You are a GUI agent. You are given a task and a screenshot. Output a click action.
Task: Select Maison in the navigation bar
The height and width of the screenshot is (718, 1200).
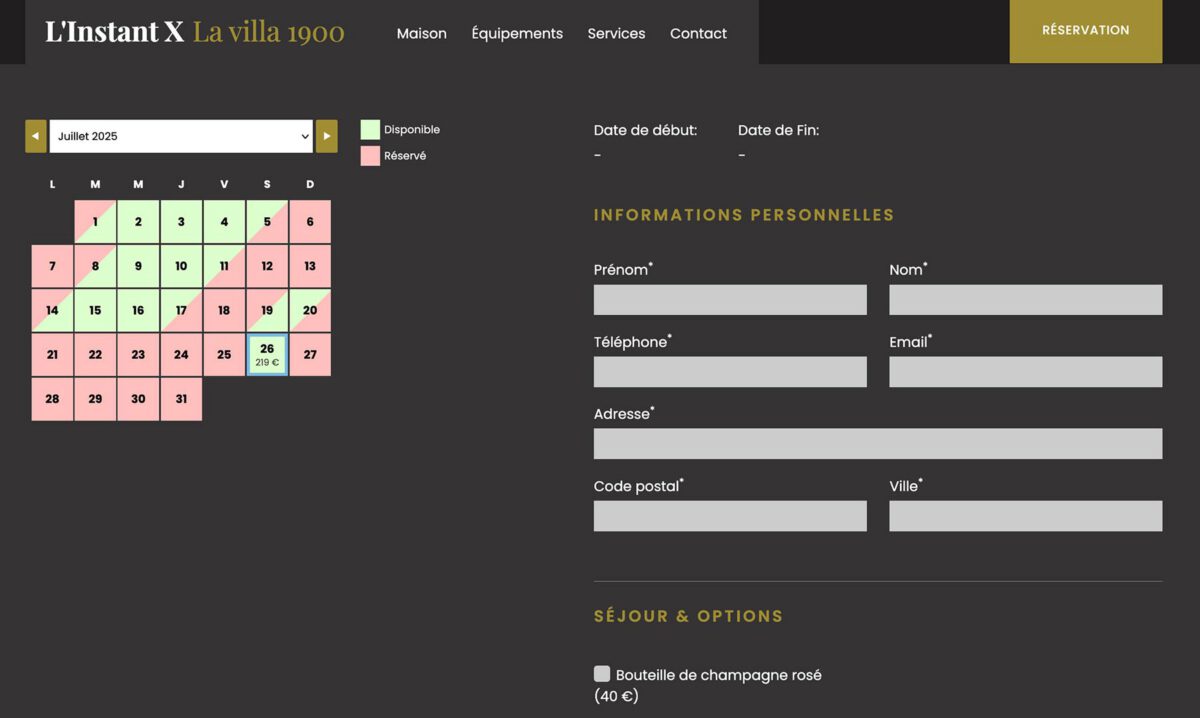tap(421, 33)
